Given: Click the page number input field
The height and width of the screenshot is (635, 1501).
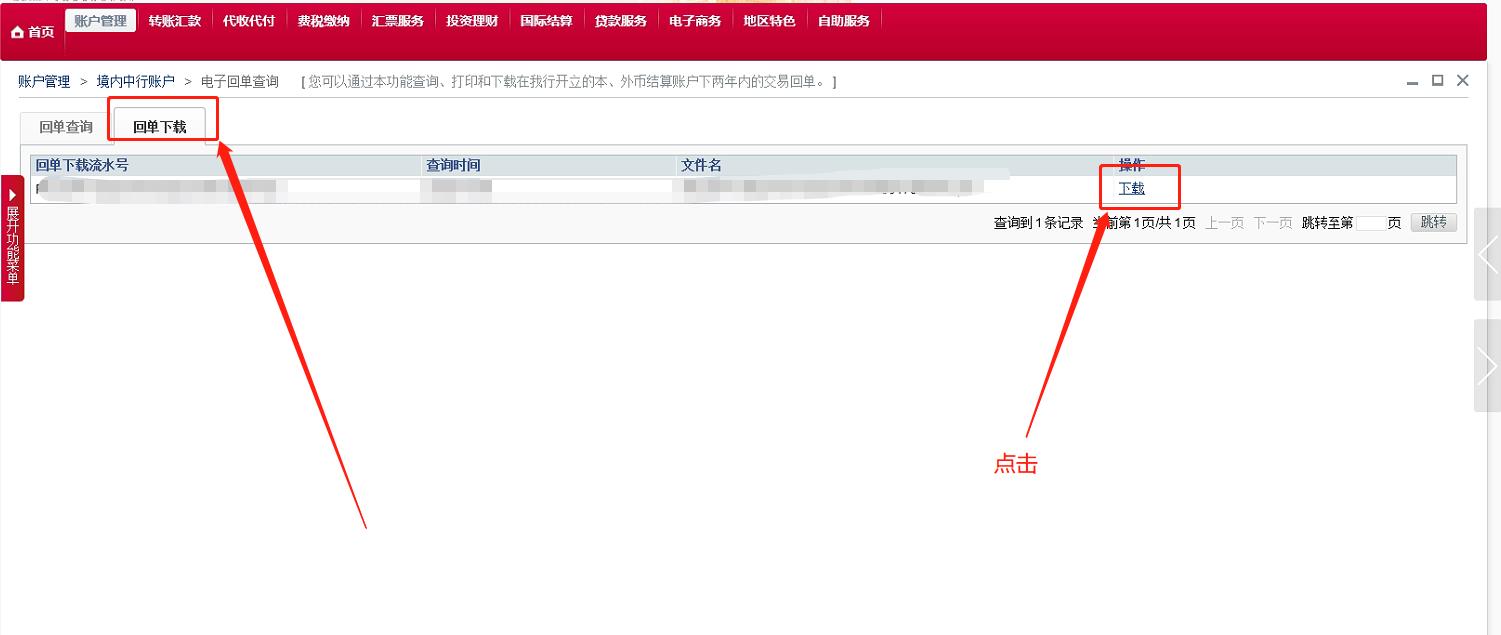Looking at the screenshot, I should (x=1373, y=223).
